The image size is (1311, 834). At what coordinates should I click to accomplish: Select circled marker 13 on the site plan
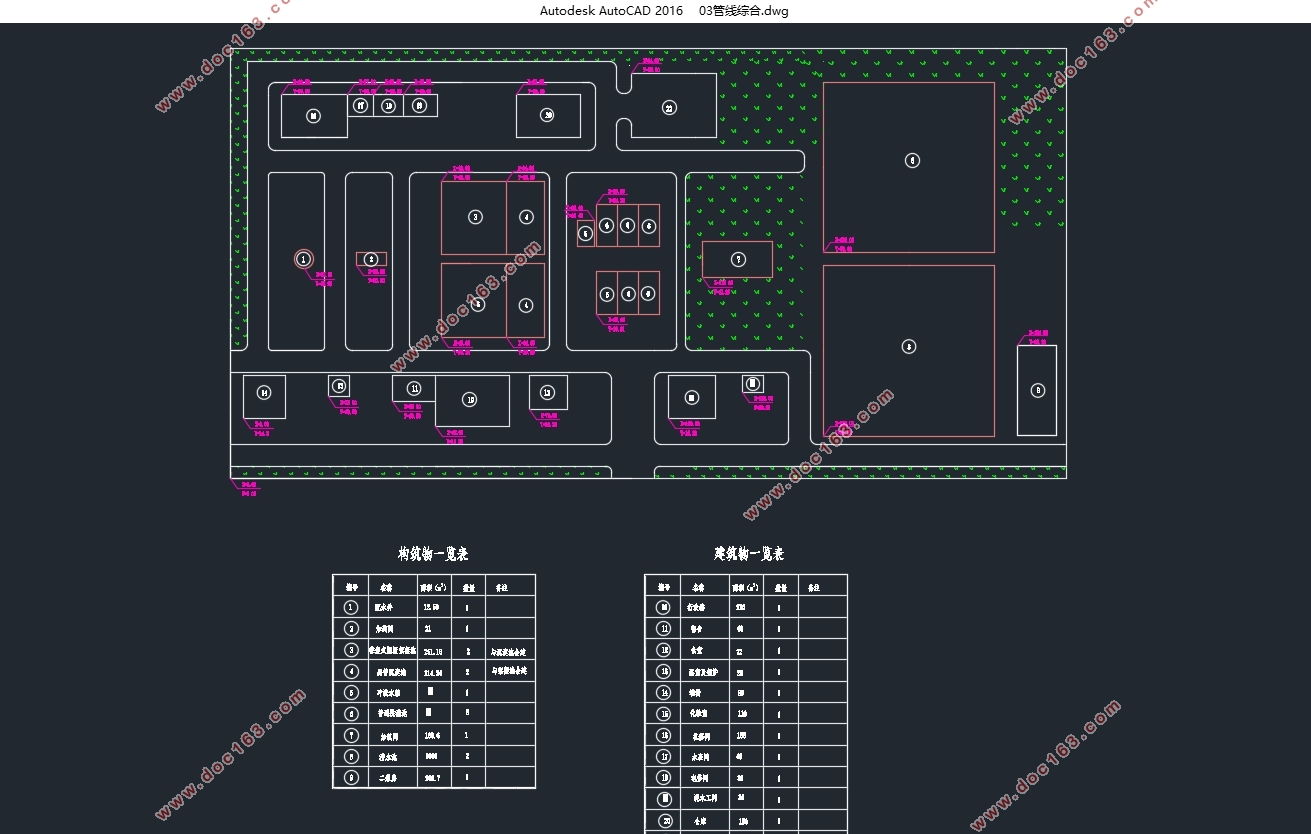pyautogui.click(x=547, y=393)
